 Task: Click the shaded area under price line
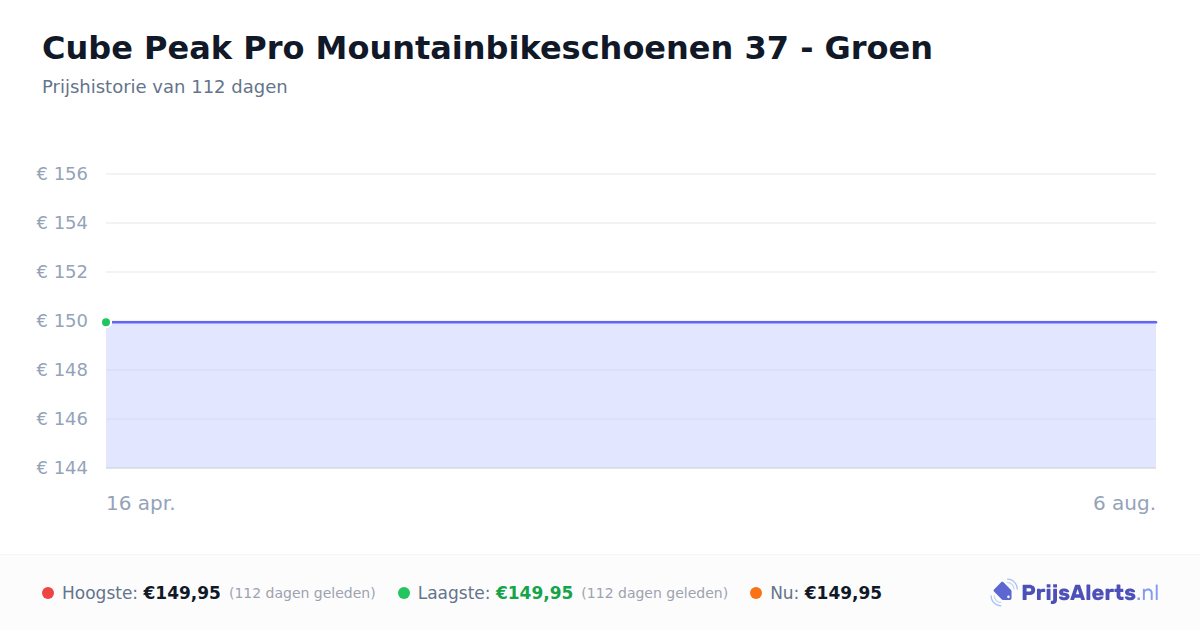click(631, 395)
